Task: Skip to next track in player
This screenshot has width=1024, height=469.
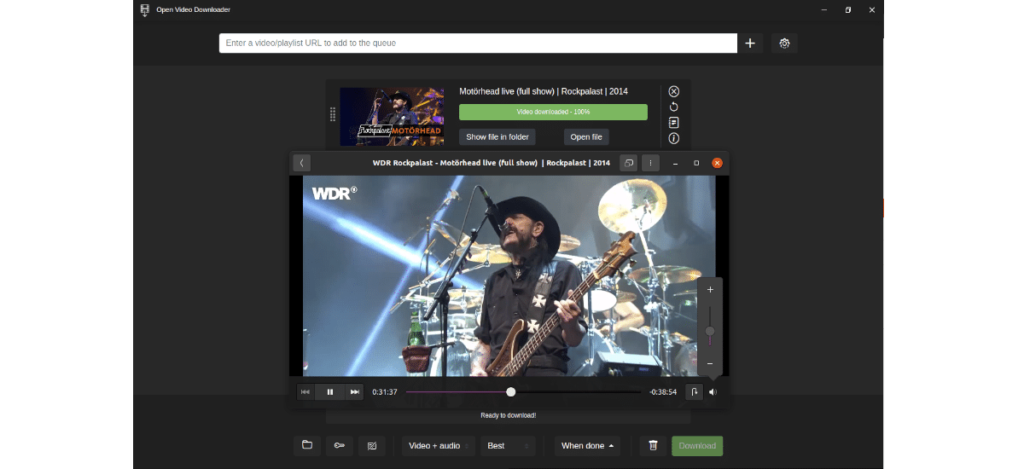Action: tap(355, 392)
